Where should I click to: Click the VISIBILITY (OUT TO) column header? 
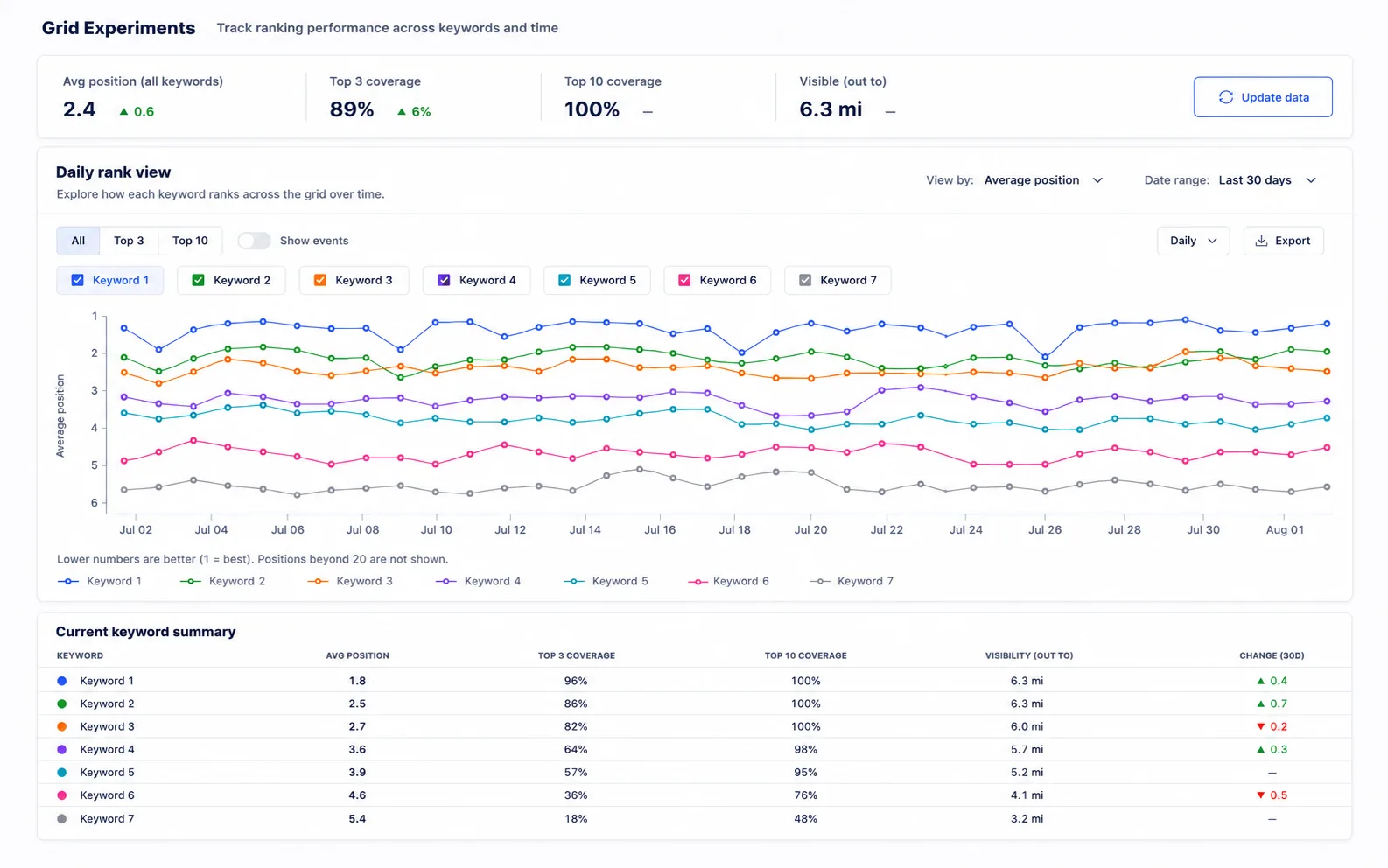(1028, 655)
